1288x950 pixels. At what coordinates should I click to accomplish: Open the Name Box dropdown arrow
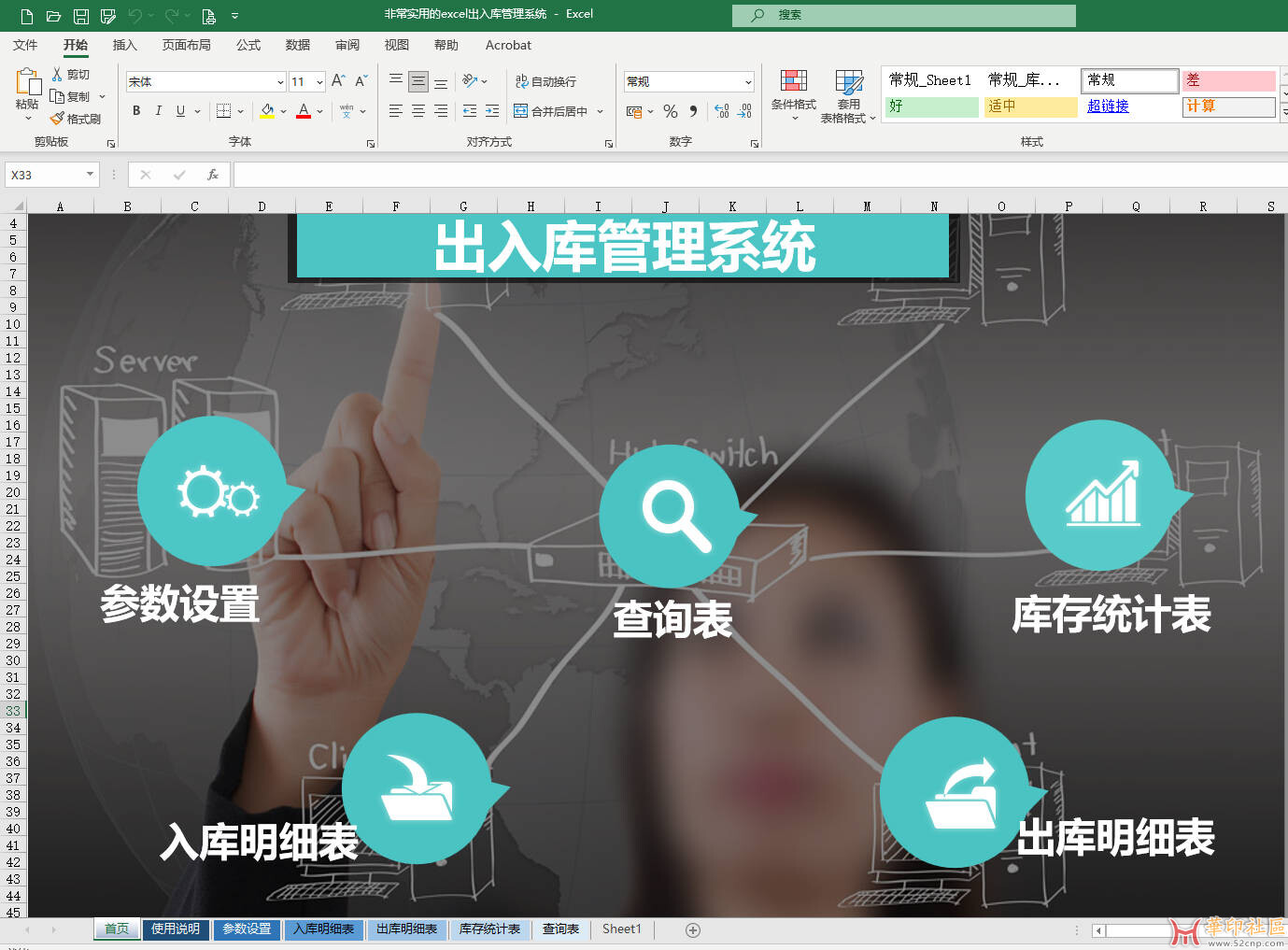click(x=91, y=175)
